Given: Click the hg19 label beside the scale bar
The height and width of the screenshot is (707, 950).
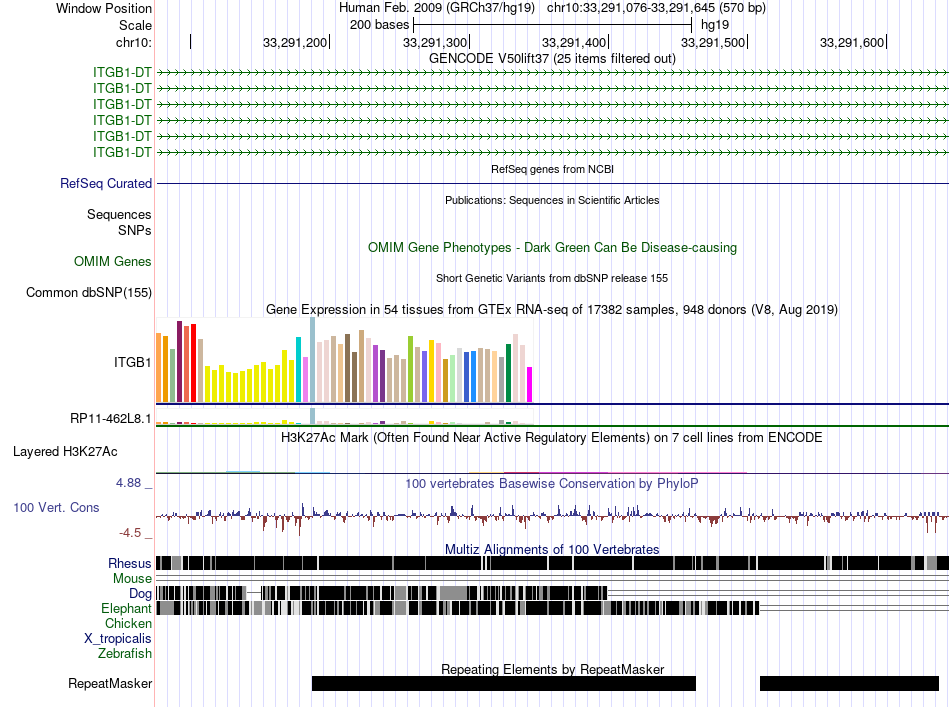Looking at the screenshot, I should pos(715,25).
